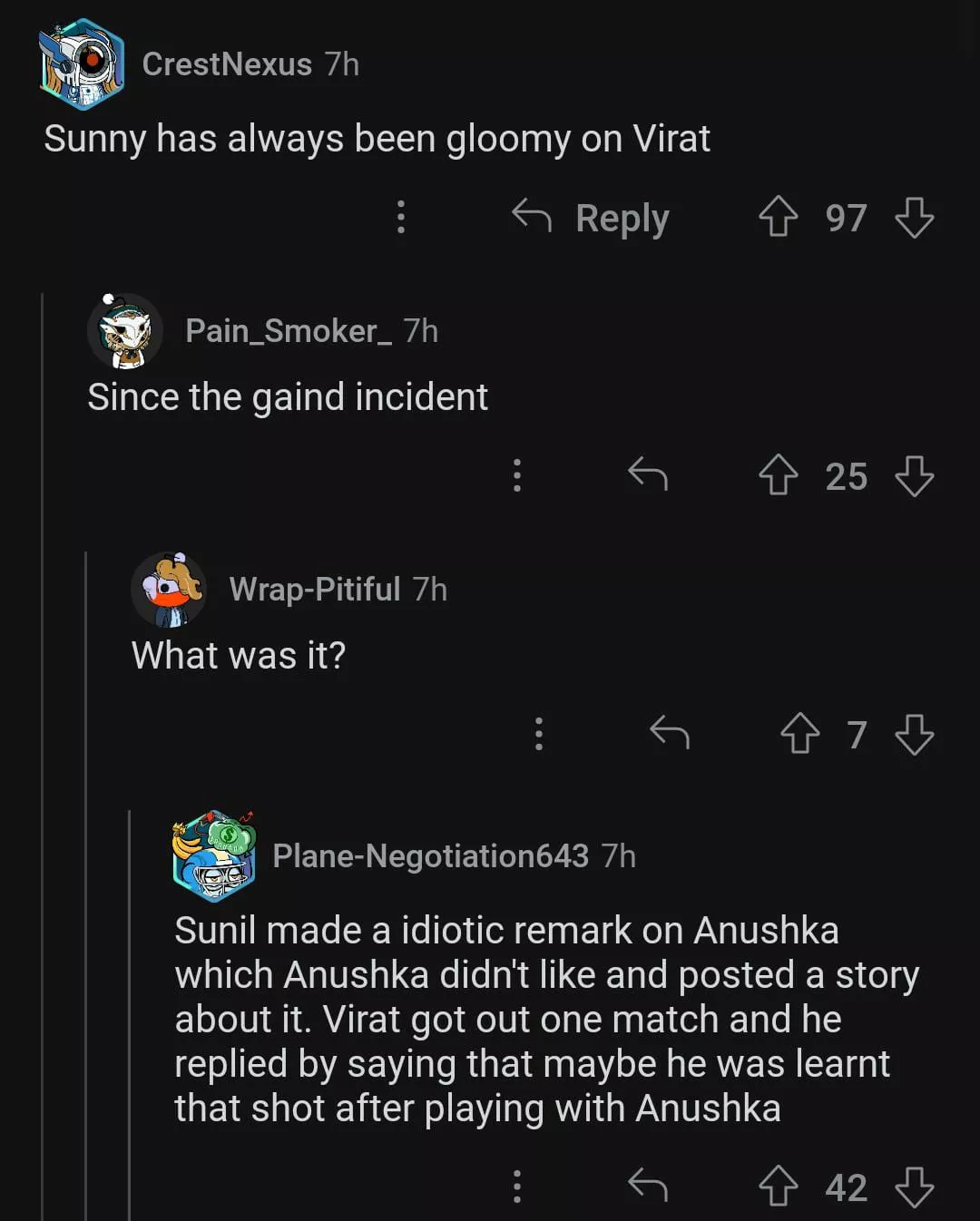Open Plane-Negotiation643 username link
980x1221 pixels.
(430, 855)
